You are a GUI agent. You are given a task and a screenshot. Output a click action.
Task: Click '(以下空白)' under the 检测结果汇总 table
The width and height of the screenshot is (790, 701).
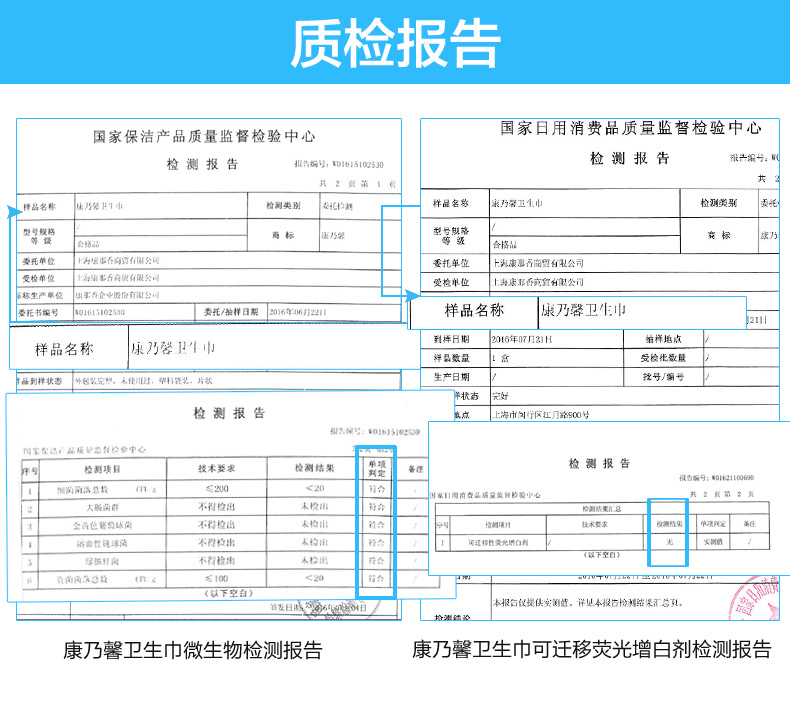tap(602, 555)
